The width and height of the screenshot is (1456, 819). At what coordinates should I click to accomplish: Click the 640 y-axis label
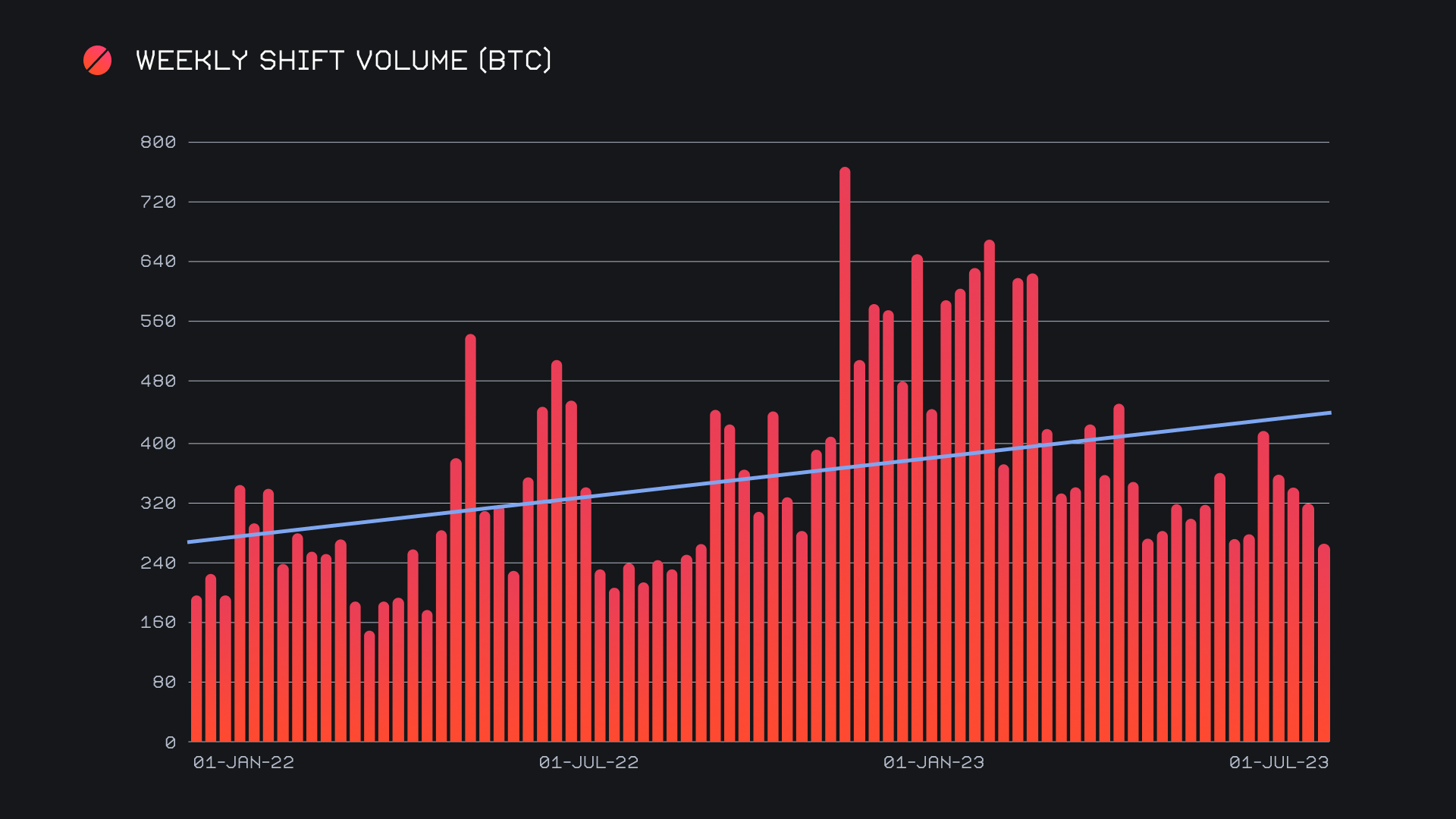158,262
